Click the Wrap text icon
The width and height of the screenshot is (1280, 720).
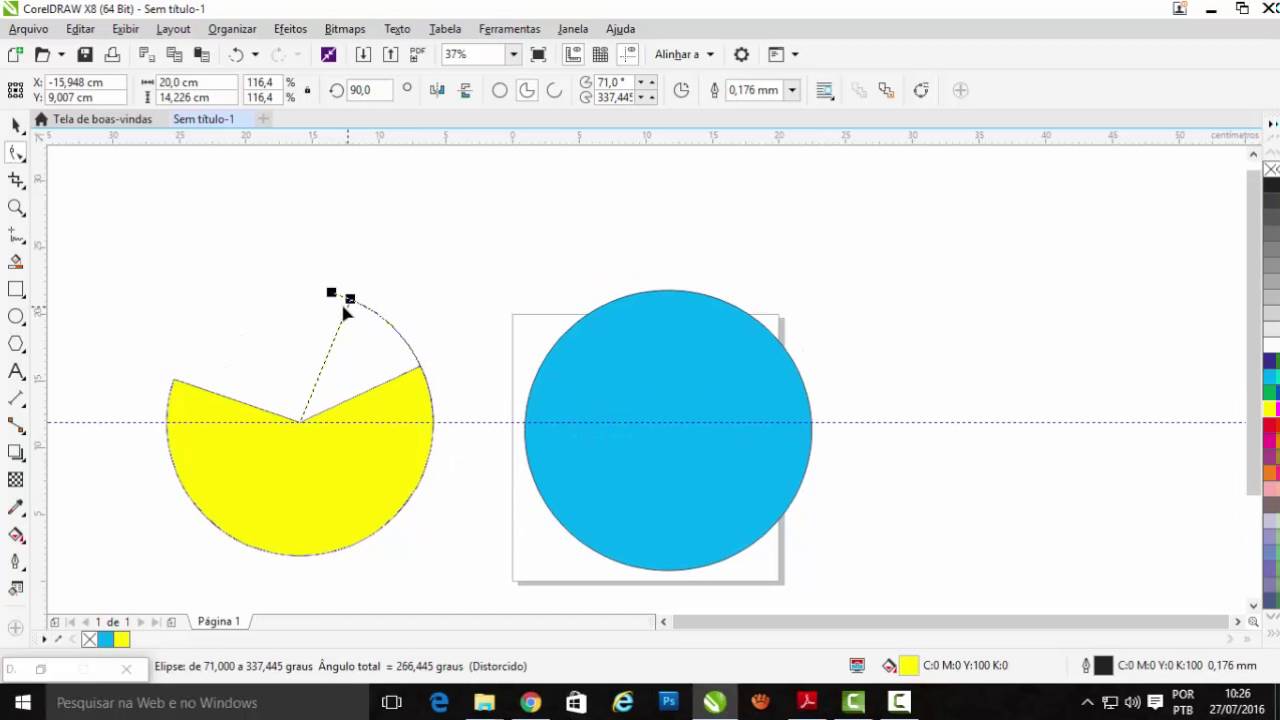825,90
